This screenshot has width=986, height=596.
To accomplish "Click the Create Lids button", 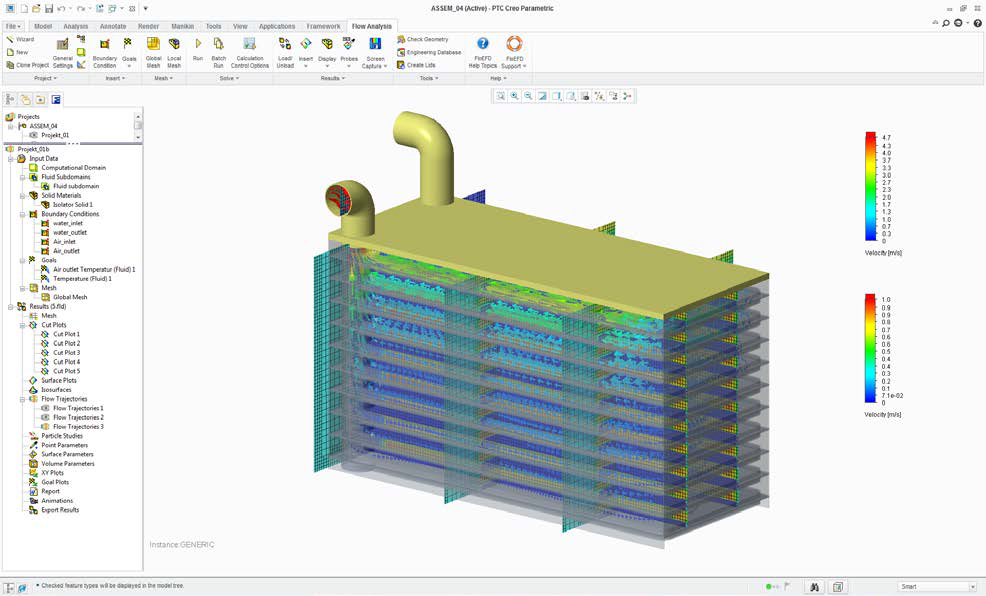I will pyautogui.click(x=416, y=65).
